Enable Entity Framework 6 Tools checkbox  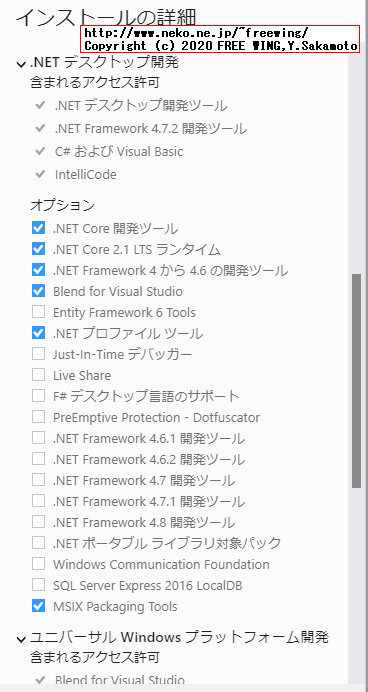click(x=38, y=312)
